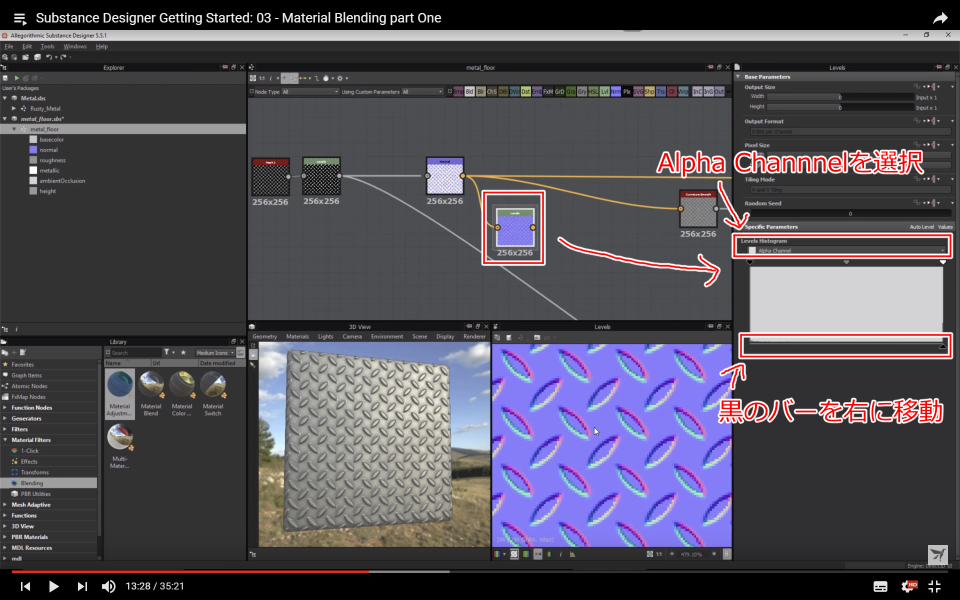The image size is (960, 600).
Task: Exit full screen mode
Action: [x=935, y=586]
